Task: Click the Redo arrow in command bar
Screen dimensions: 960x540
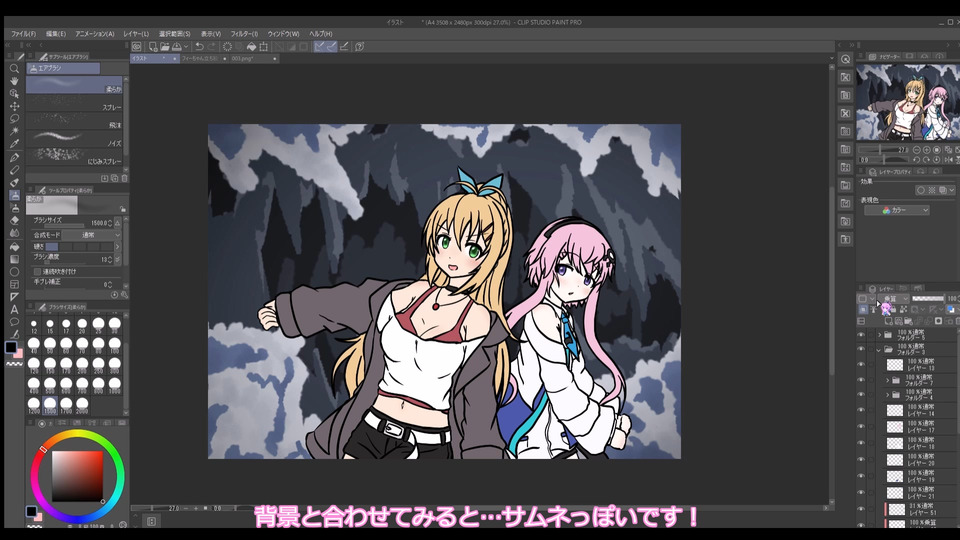Action: point(212,47)
